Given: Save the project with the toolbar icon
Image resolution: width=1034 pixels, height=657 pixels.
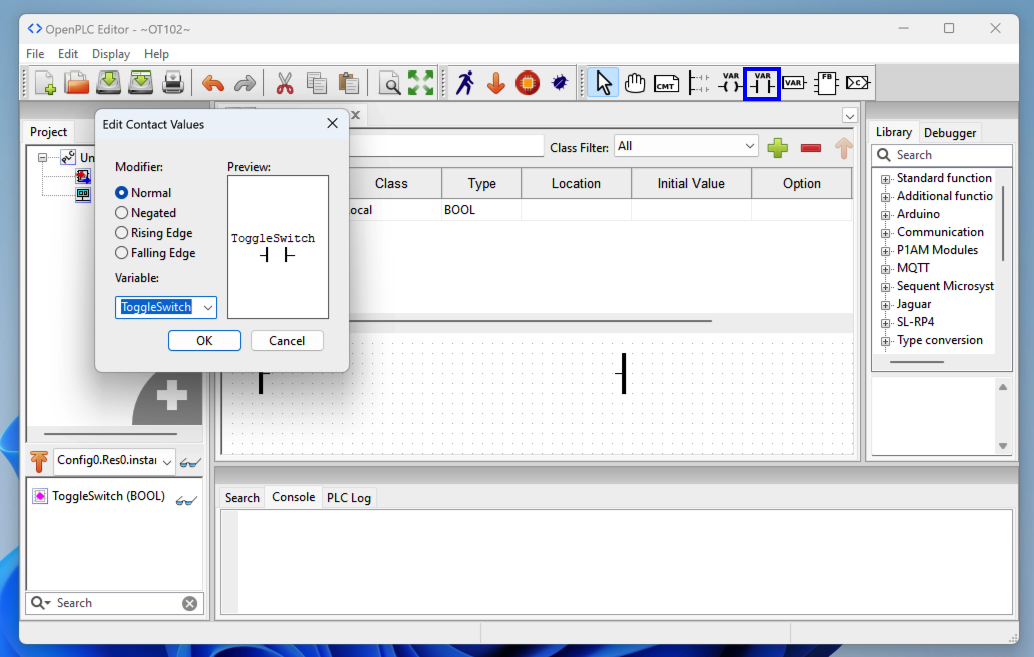Looking at the screenshot, I should pyautogui.click(x=108, y=83).
